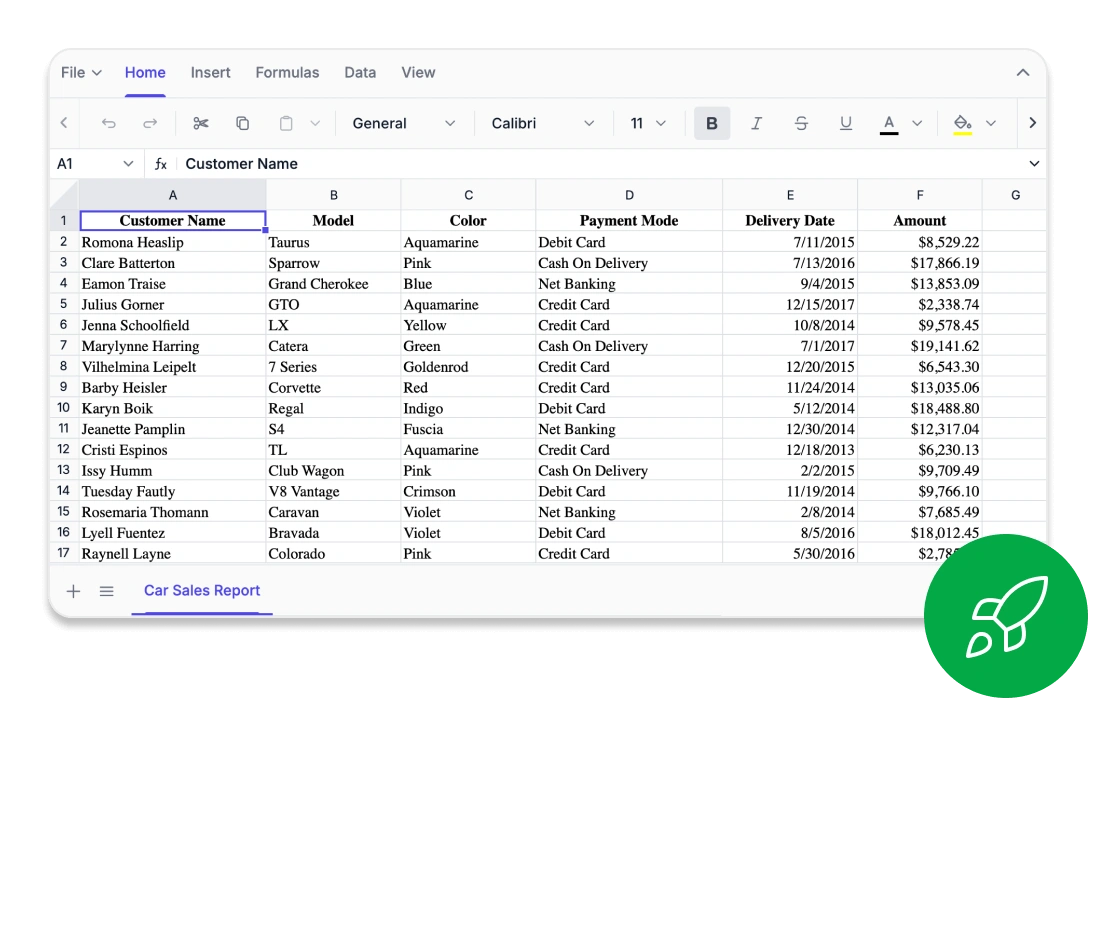
Task: Toggle bold formatting
Action: point(712,122)
